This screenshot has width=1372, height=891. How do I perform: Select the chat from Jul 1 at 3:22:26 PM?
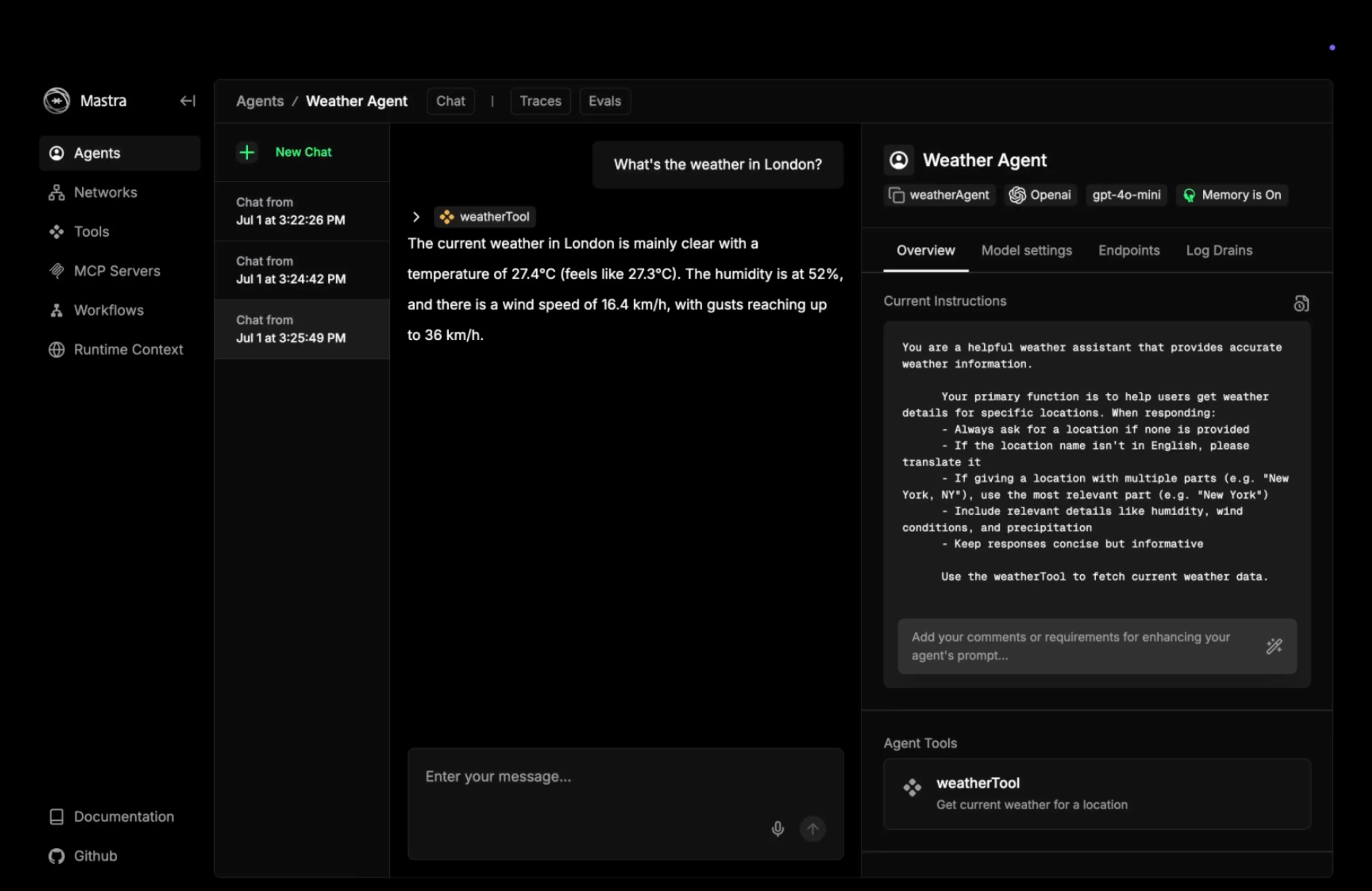click(291, 211)
